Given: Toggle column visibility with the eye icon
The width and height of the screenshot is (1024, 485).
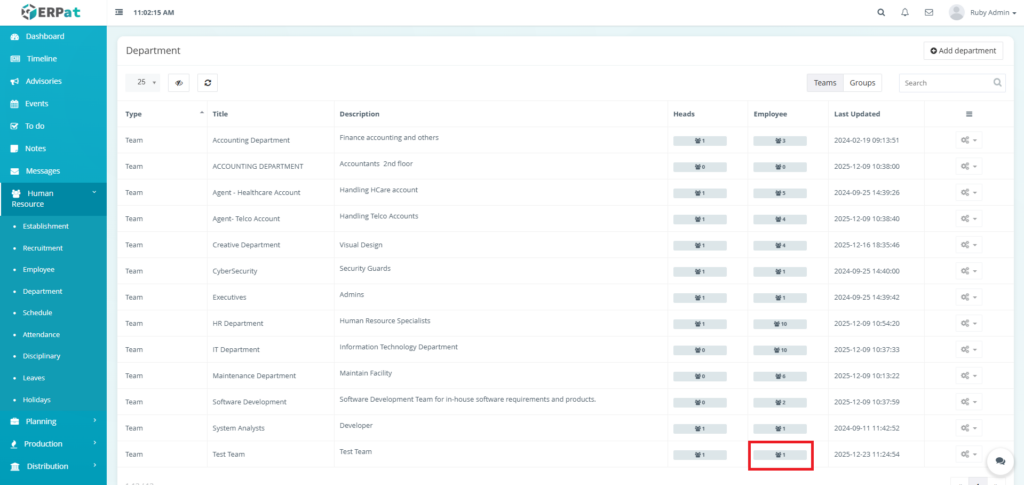Looking at the screenshot, I should click(x=179, y=83).
